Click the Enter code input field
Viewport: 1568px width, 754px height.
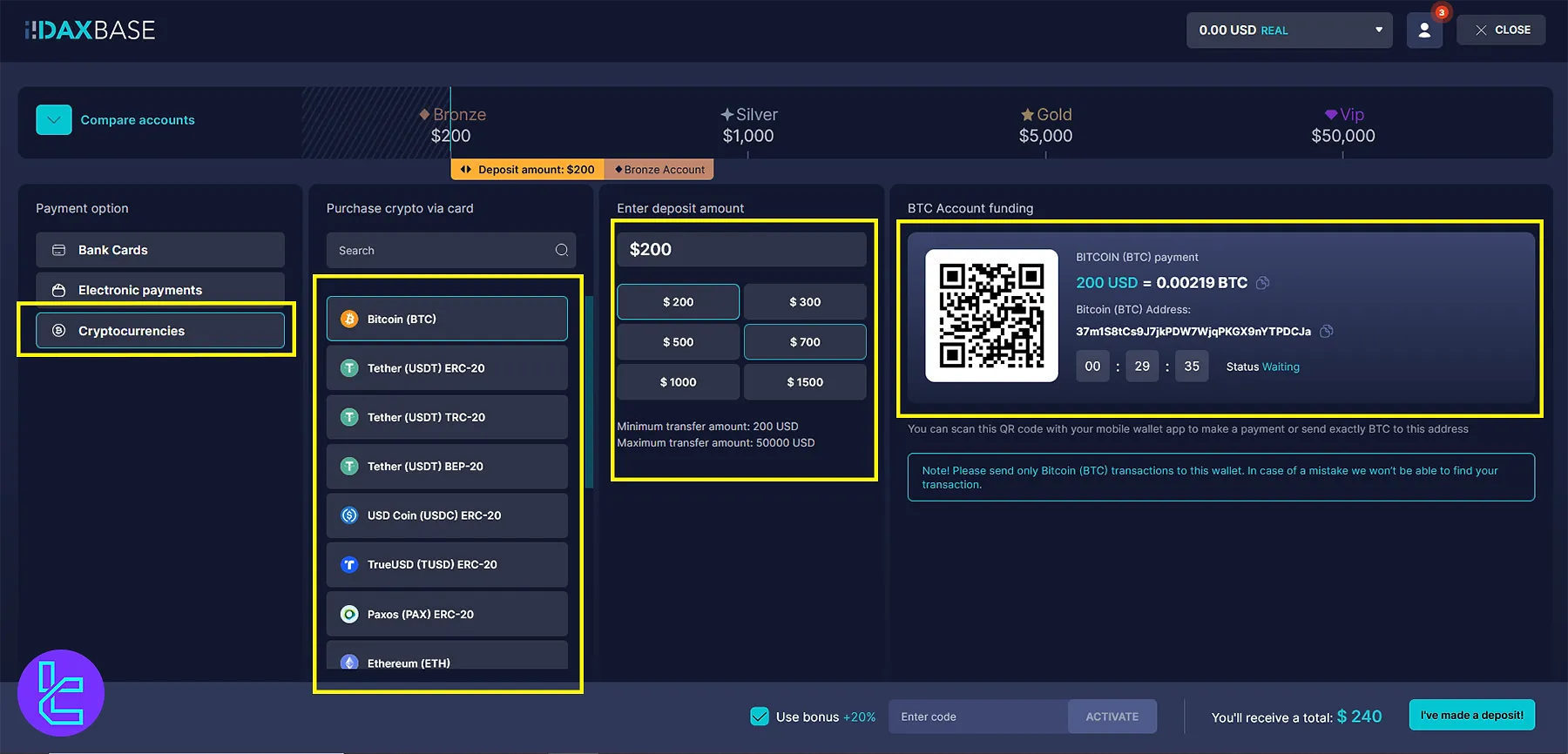978,717
